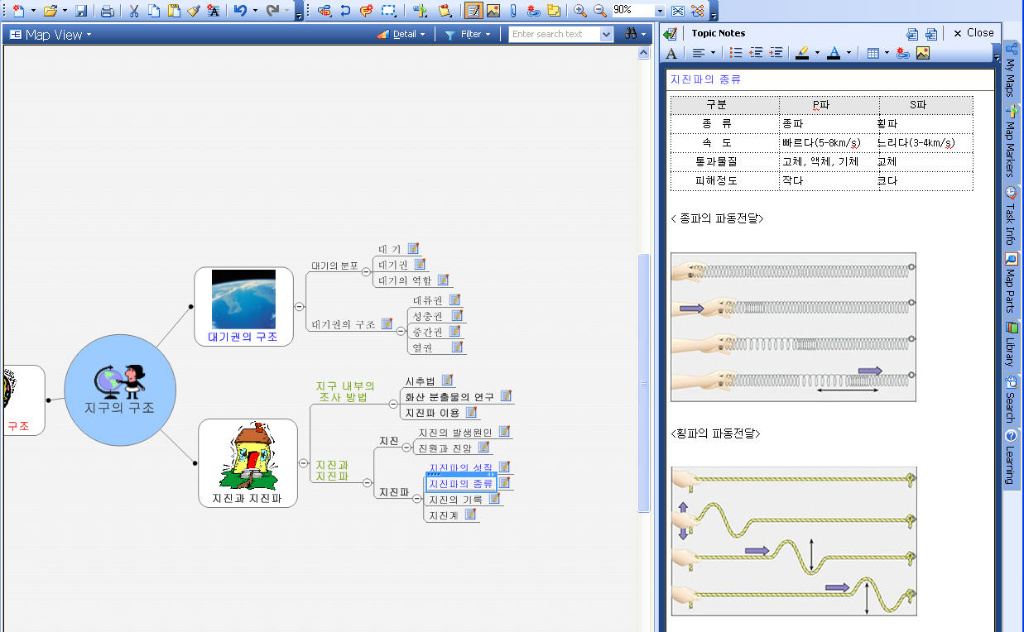Open the Map Markers side tab
Image resolution: width=1024 pixels, height=632 pixels.
click(x=1011, y=144)
